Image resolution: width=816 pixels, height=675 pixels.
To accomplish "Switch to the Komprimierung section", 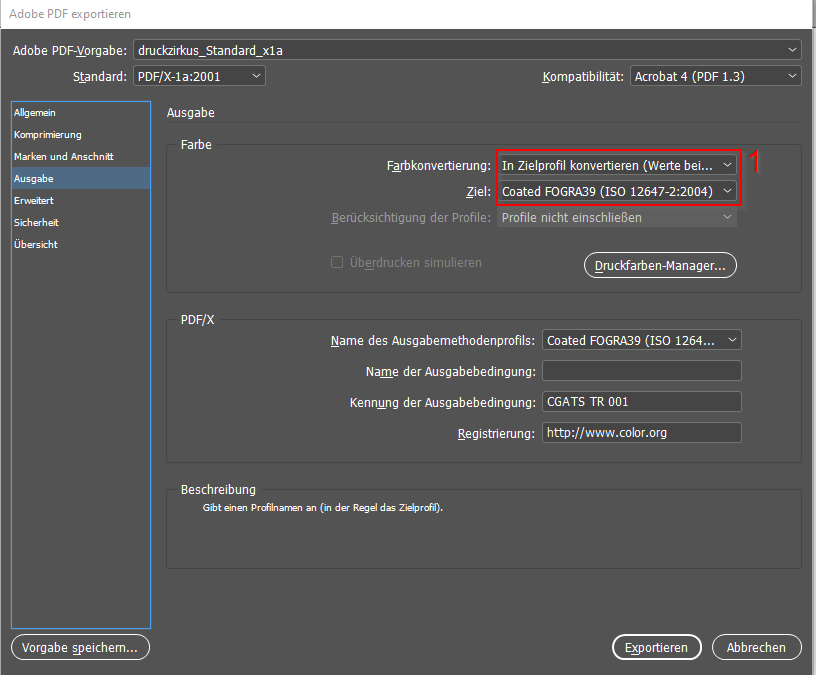I will pyautogui.click(x=48, y=135).
